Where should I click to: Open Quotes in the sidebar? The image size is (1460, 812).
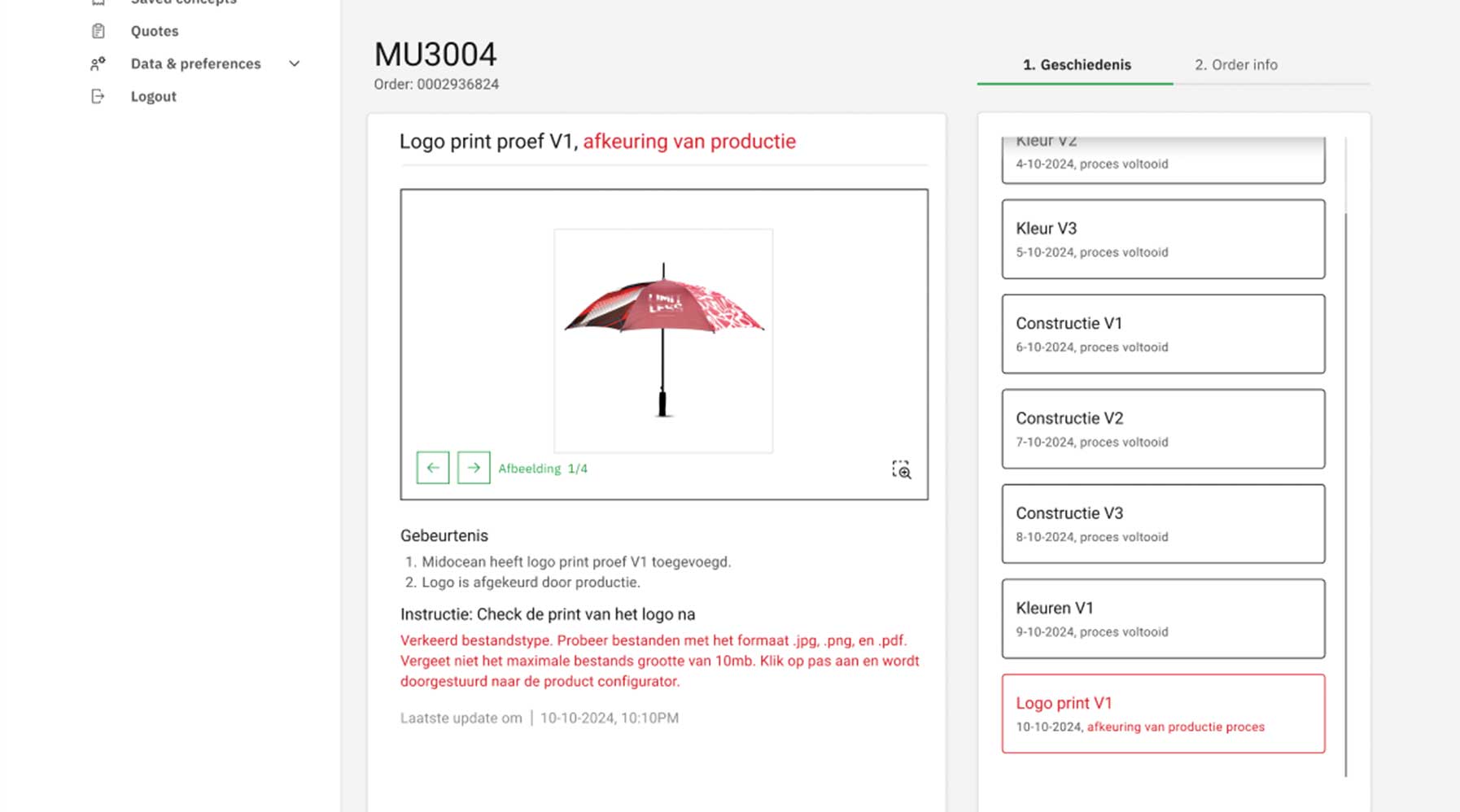(155, 31)
